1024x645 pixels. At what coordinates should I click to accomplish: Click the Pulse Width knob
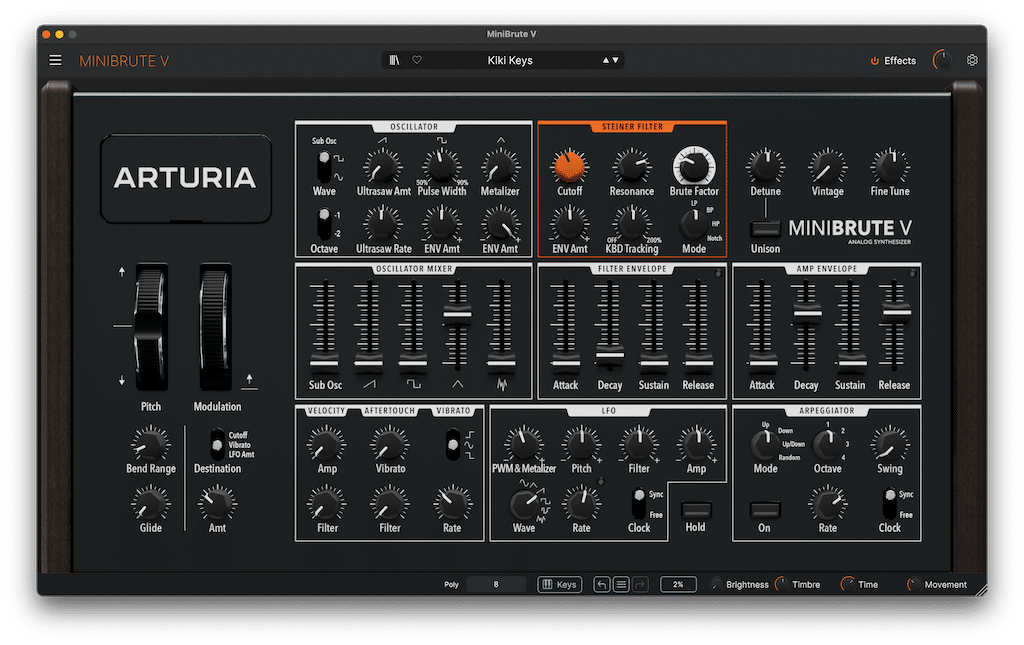441,166
